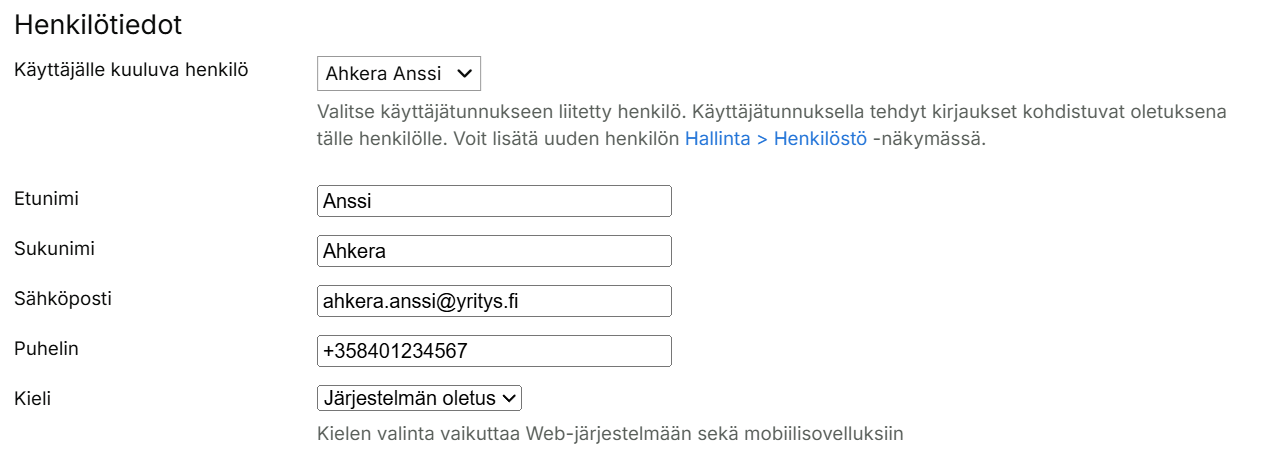Image resolution: width=1265 pixels, height=452 pixels.
Task: Click the Sukunimi label text
Action: 54,248
